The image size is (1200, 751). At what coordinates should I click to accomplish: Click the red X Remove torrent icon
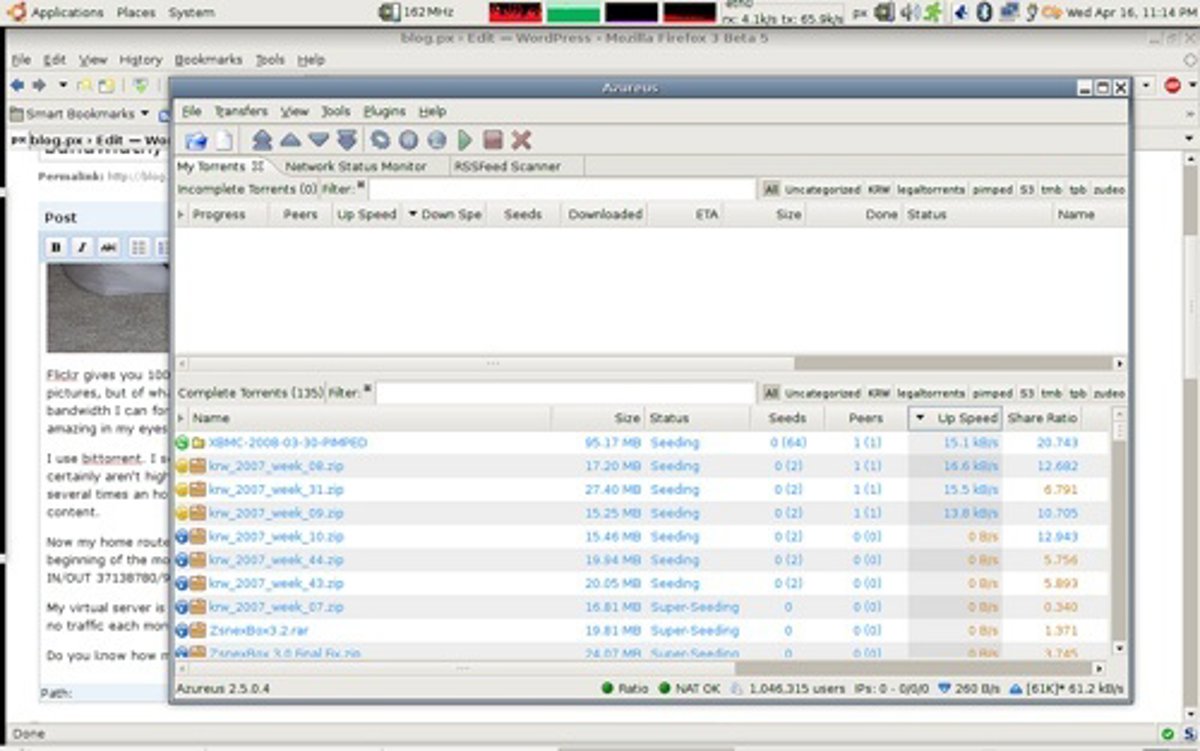point(521,141)
